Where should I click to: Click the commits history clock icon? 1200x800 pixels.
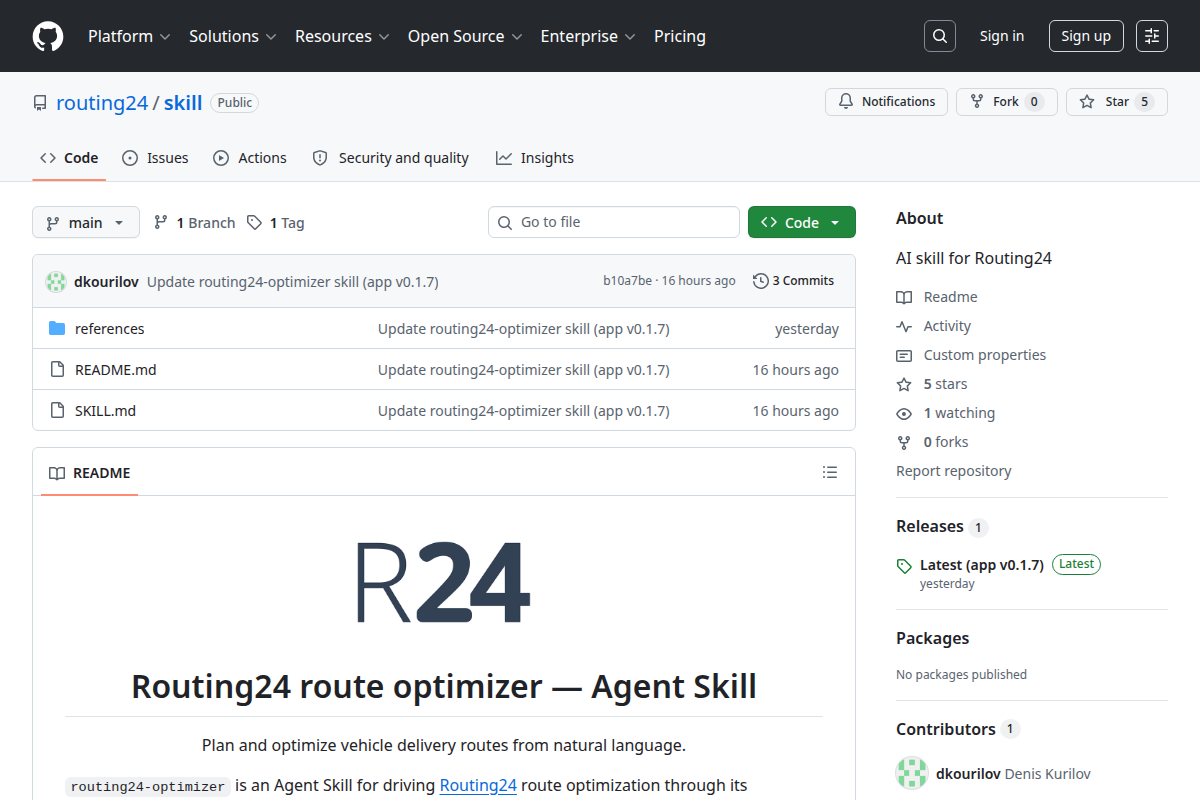[761, 281]
